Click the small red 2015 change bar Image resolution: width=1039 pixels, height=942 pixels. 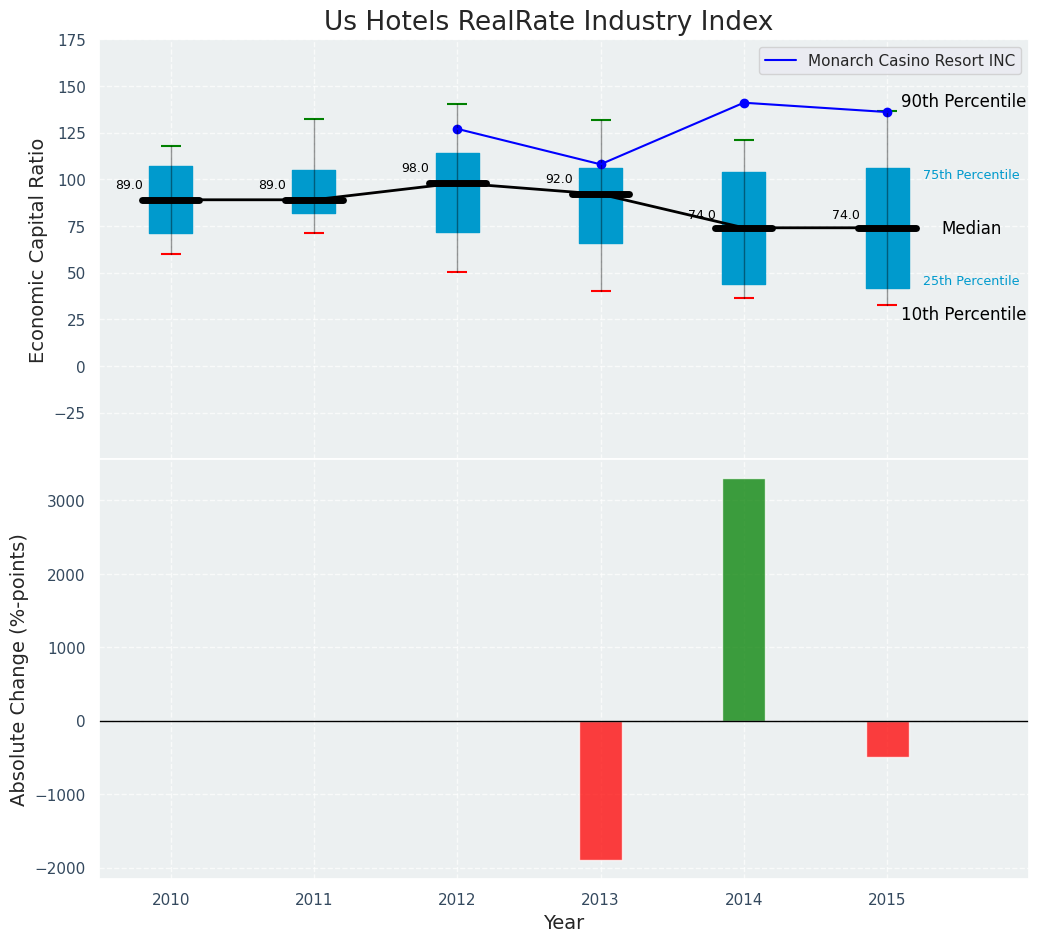coord(887,739)
